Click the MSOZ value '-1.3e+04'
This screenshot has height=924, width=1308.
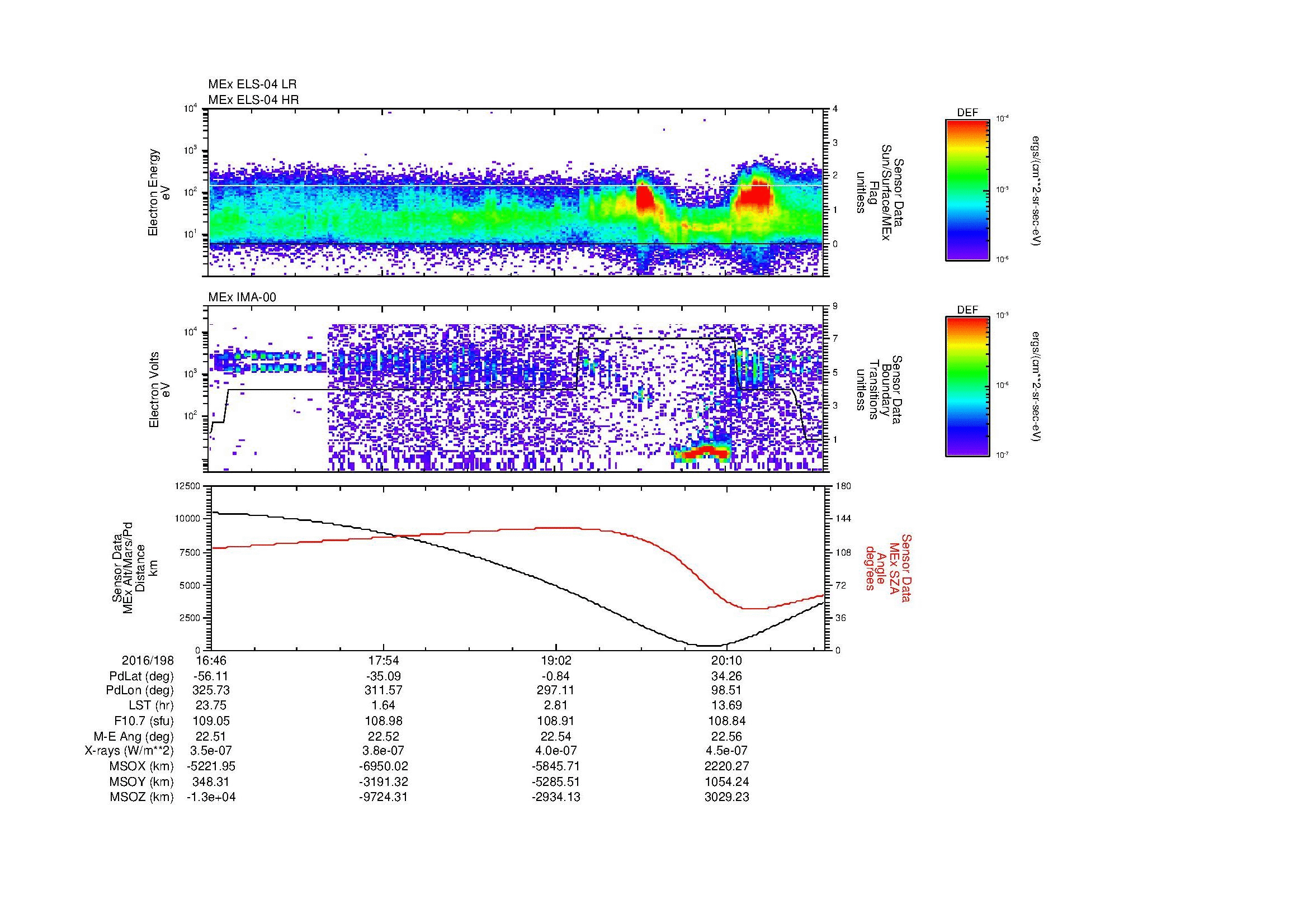211,797
